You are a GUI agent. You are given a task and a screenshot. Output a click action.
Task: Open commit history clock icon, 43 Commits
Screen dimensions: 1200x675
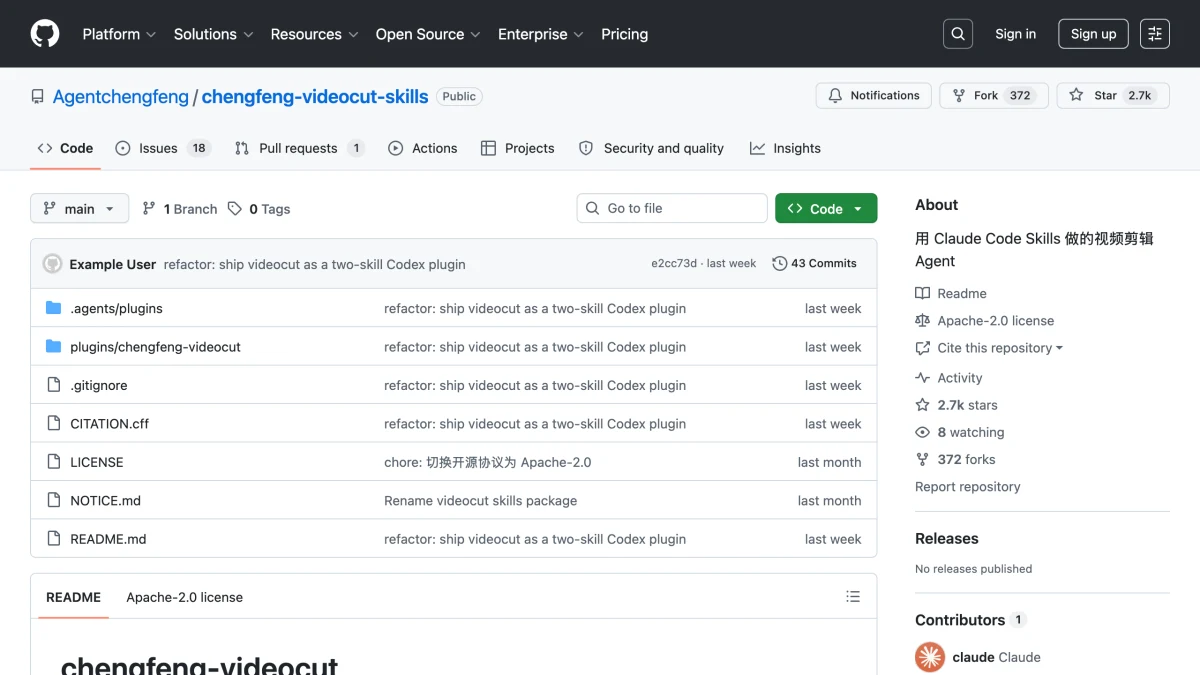(x=815, y=264)
